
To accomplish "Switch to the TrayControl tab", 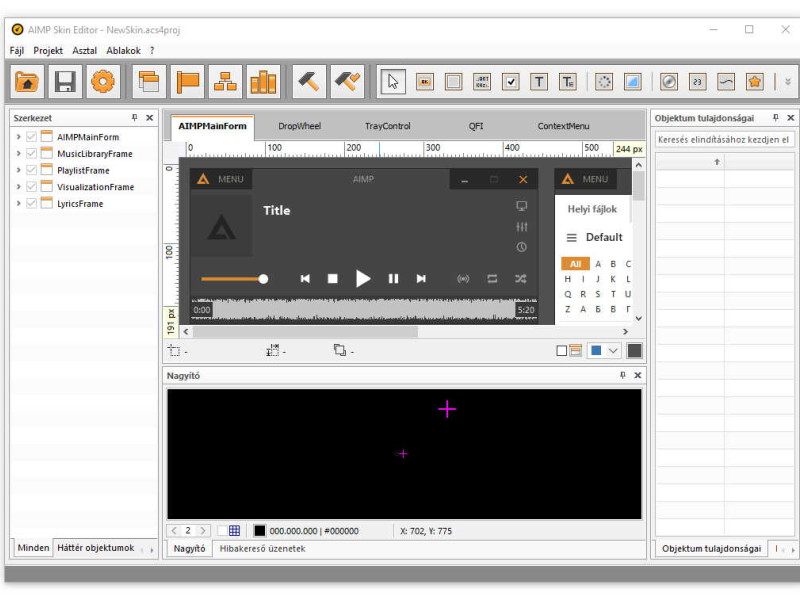I will 387,126.
